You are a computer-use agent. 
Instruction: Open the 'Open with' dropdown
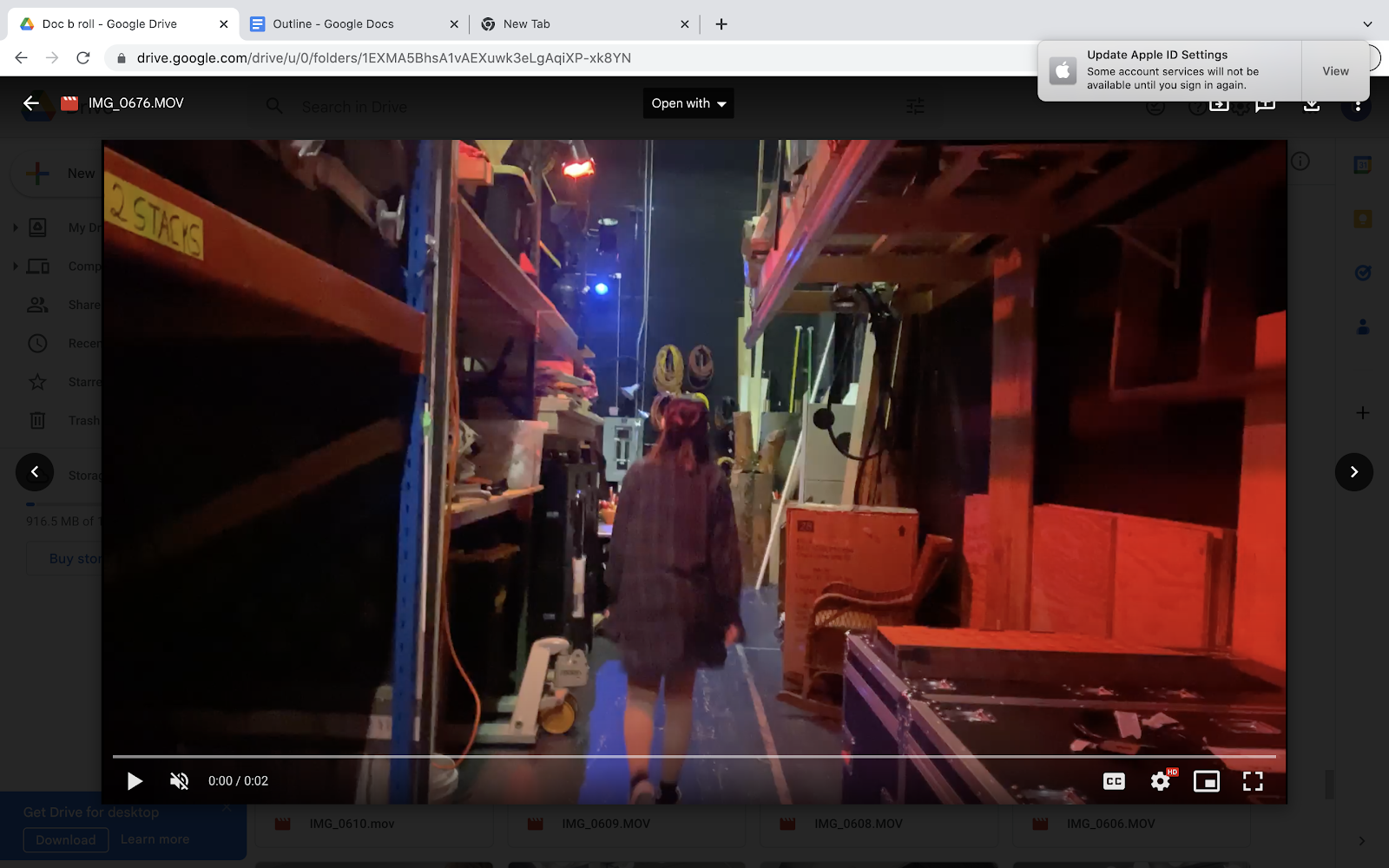coord(688,103)
